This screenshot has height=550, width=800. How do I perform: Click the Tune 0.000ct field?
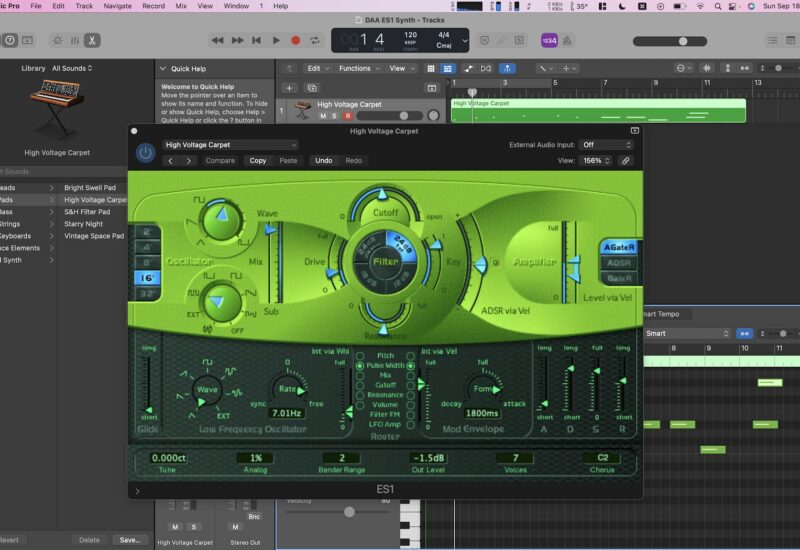click(168, 458)
